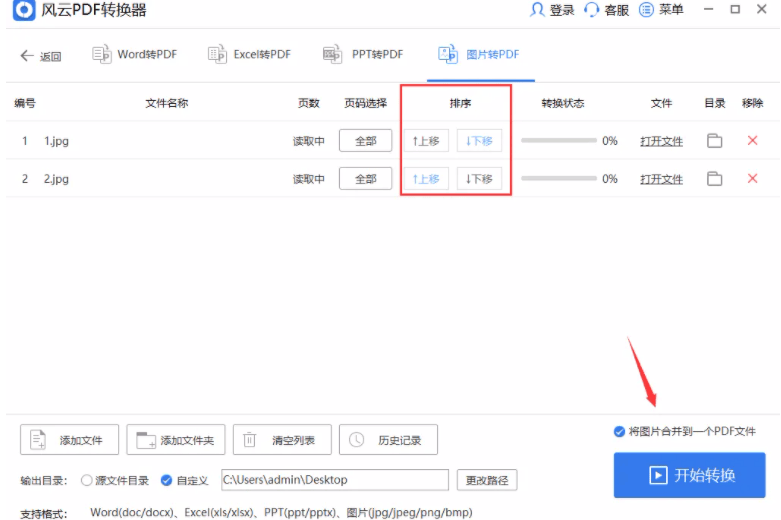781x520 pixels.
Task: Click progress bar of 1.jpg
Action: 559,140
